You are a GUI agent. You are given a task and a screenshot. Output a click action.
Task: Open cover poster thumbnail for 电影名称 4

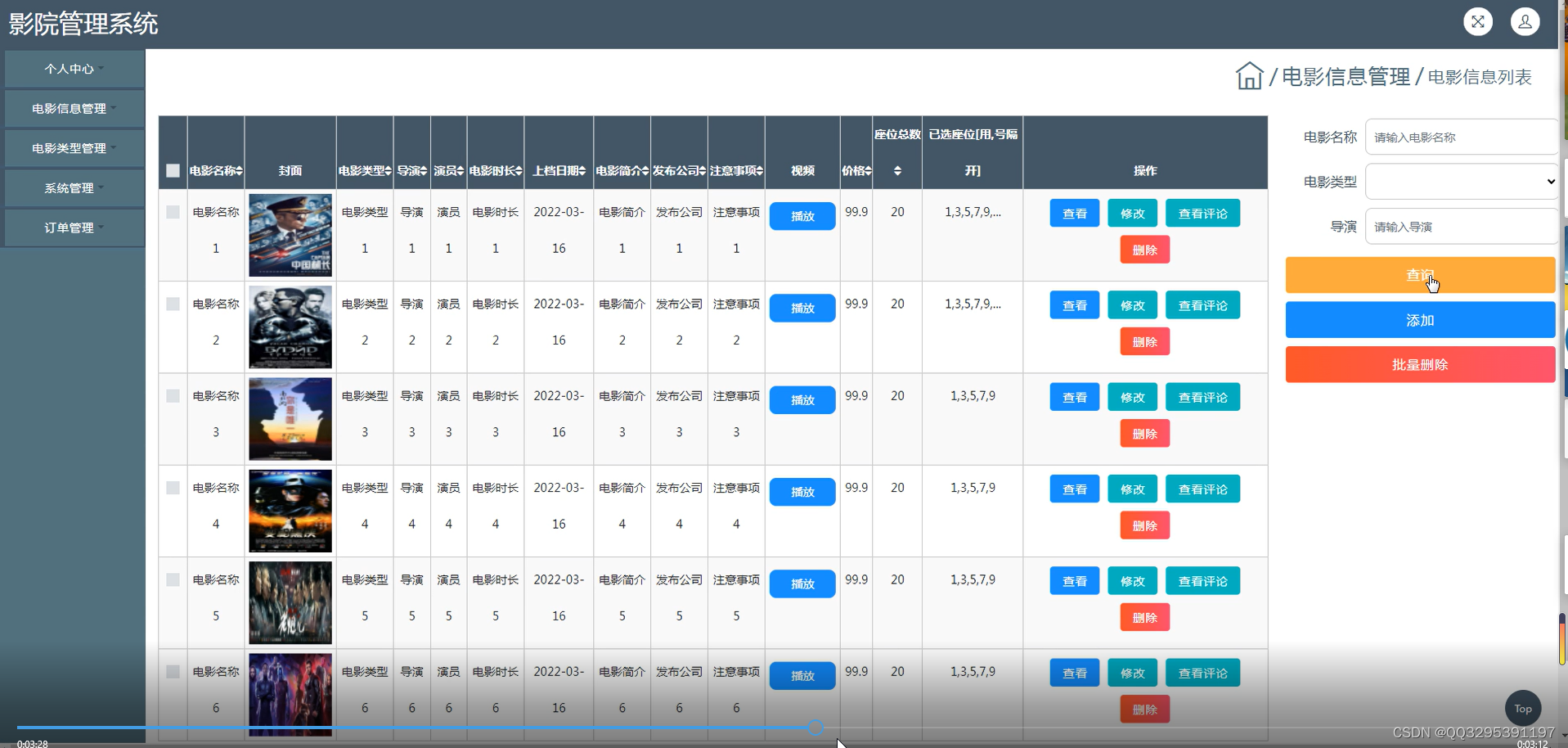(x=290, y=511)
